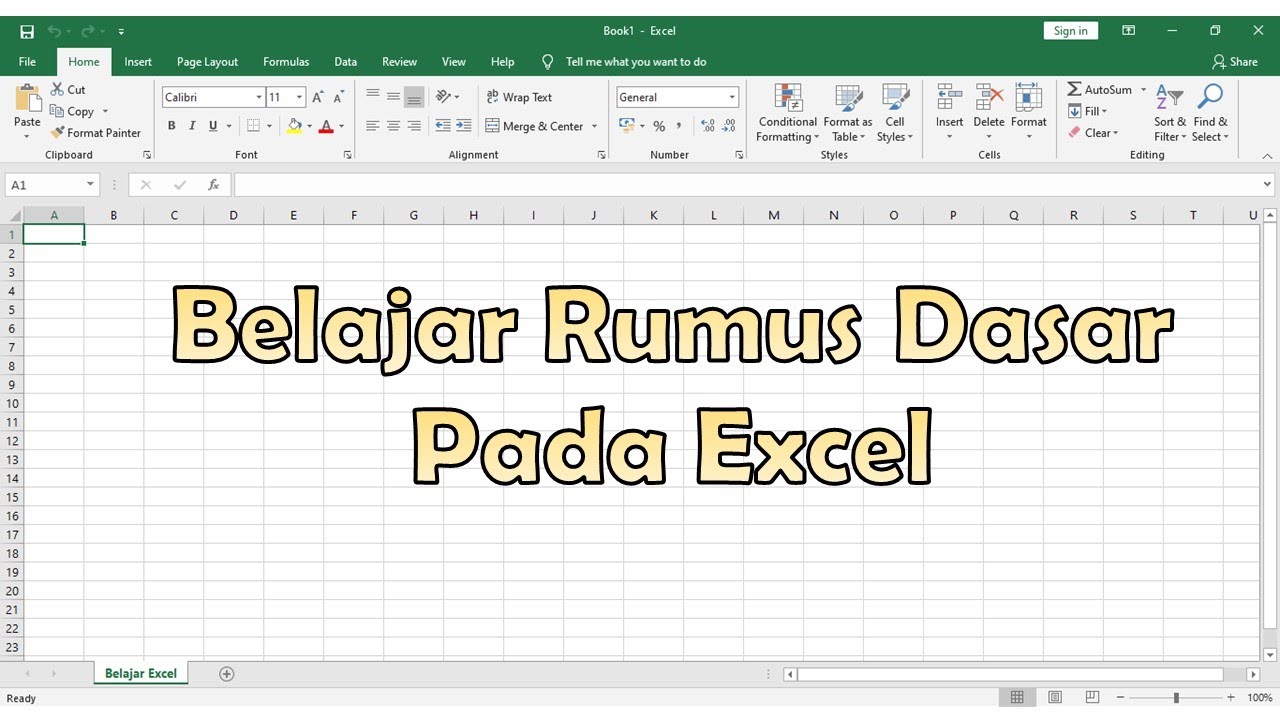
Task: Click the Ribbon Display Options icon
Action: (1128, 31)
